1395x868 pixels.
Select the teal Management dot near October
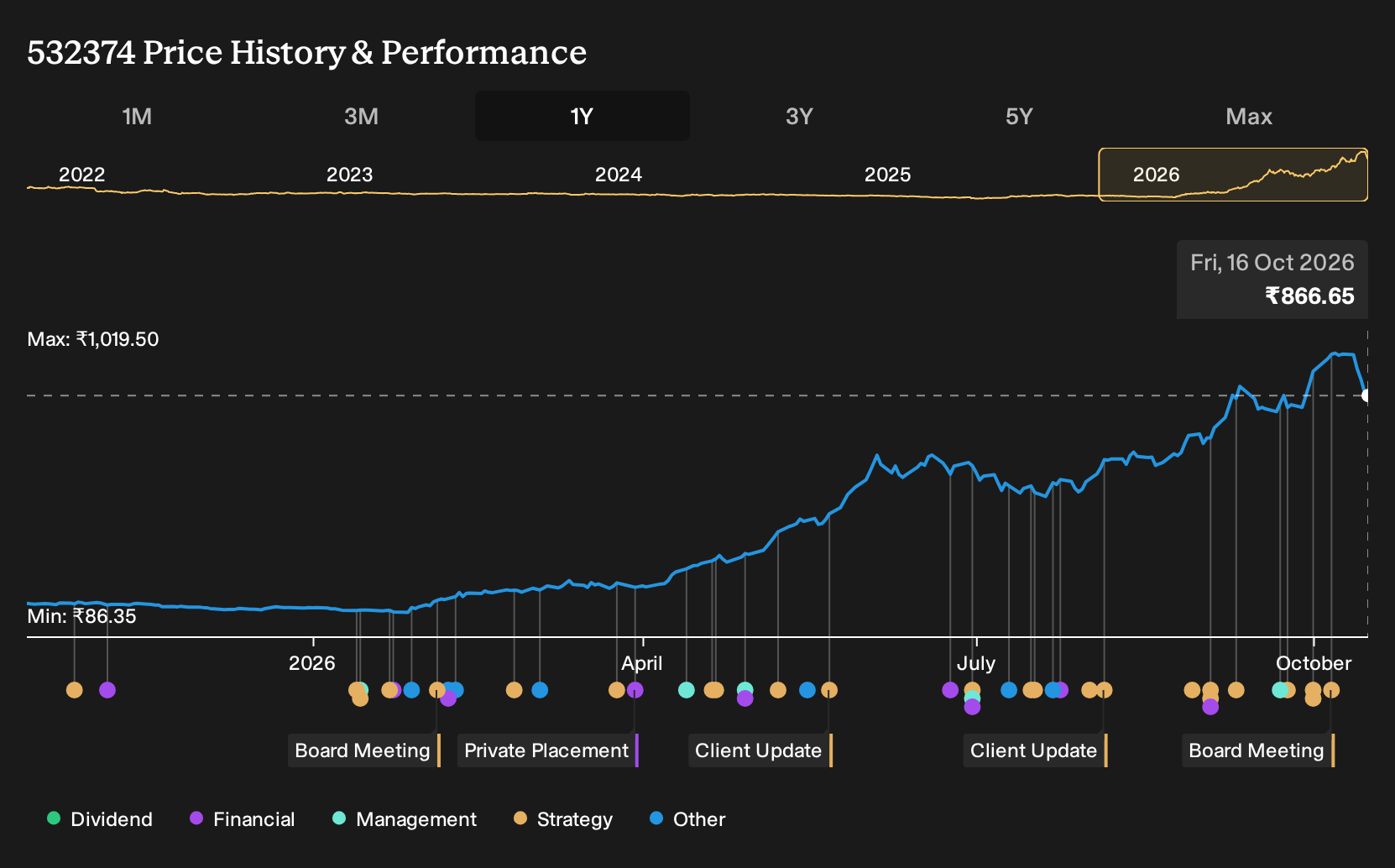coord(1279,690)
